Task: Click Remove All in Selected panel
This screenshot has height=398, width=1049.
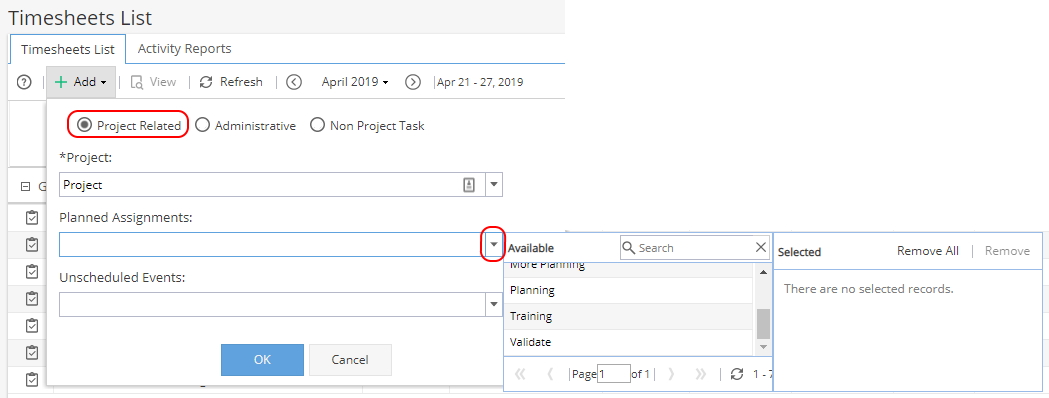Action: [927, 251]
